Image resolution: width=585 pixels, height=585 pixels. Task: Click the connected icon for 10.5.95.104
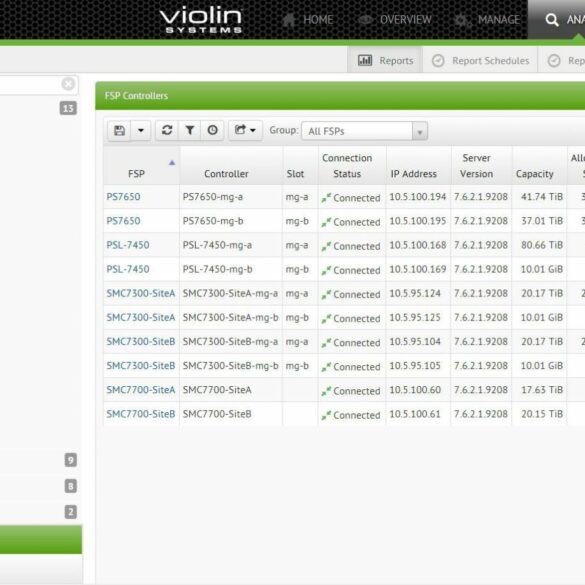[326, 342]
